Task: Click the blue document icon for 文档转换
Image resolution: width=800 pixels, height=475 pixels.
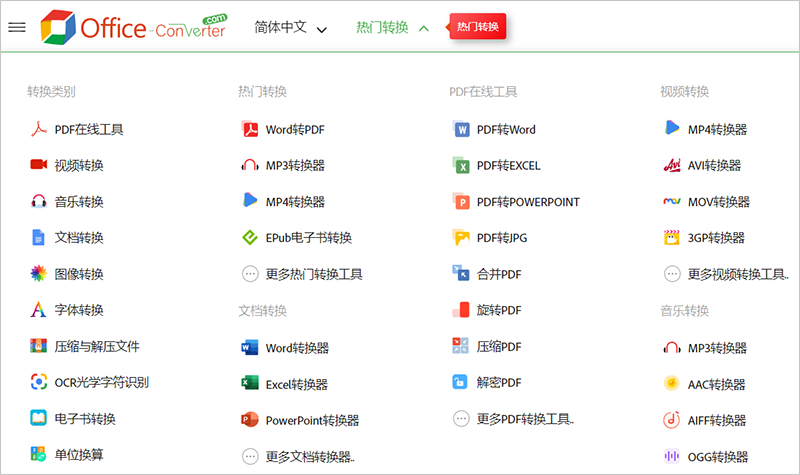Action: click(x=38, y=238)
